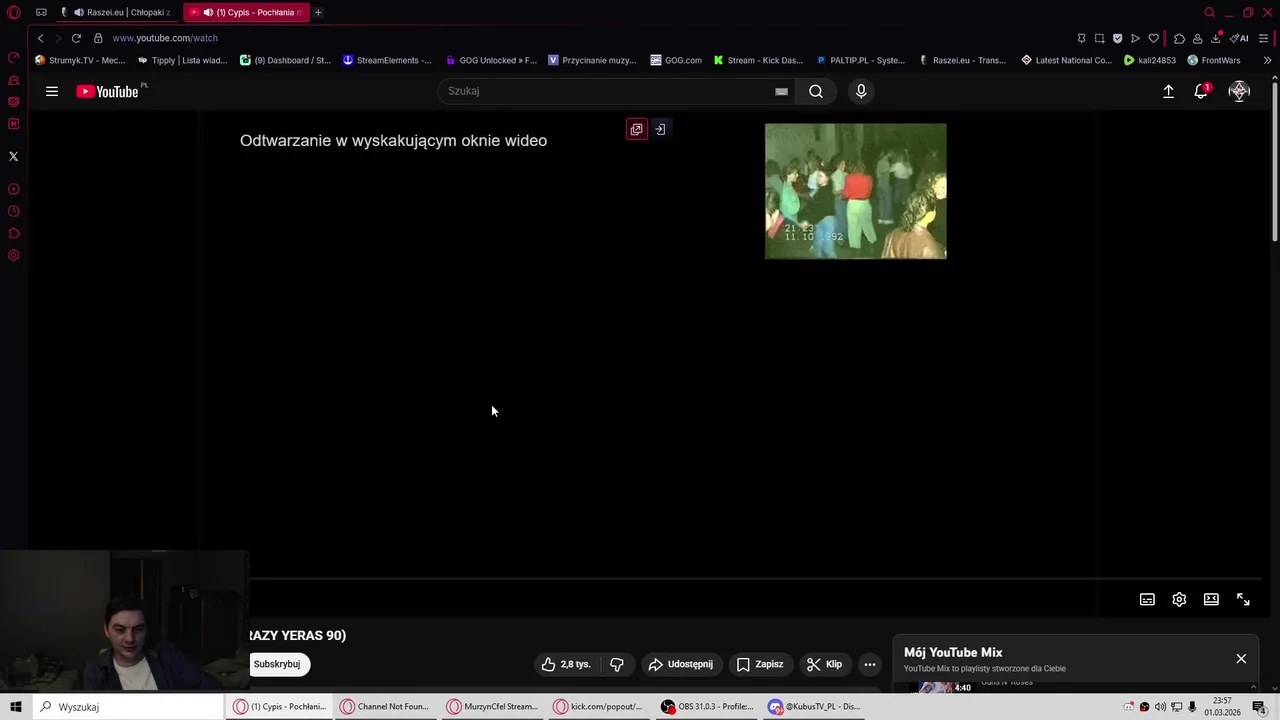Open the kali24853 bookmark
1280x720 pixels.
(1150, 60)
